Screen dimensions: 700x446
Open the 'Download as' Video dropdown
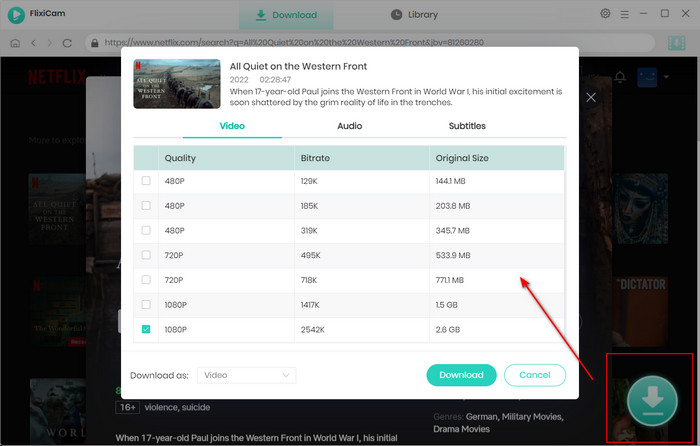click(x=246, y=375)
